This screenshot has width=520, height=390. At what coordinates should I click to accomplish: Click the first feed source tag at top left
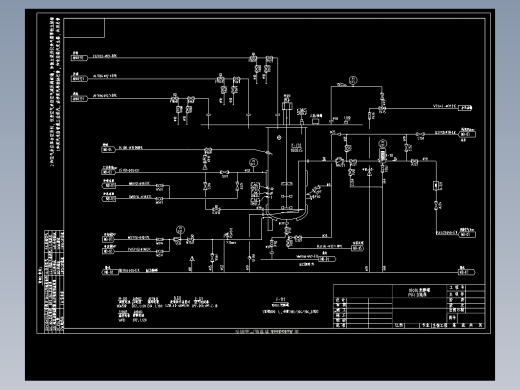point(79,58)
